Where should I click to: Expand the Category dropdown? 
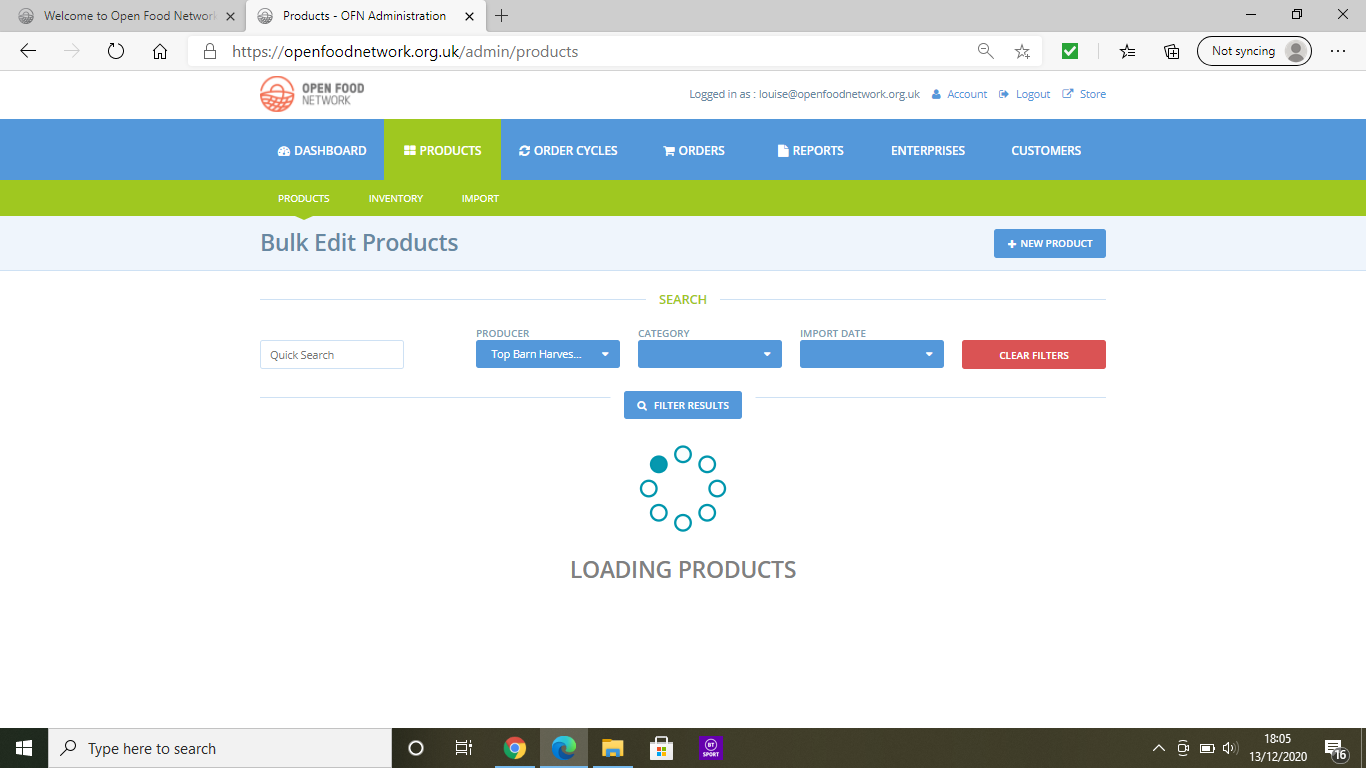710,354
